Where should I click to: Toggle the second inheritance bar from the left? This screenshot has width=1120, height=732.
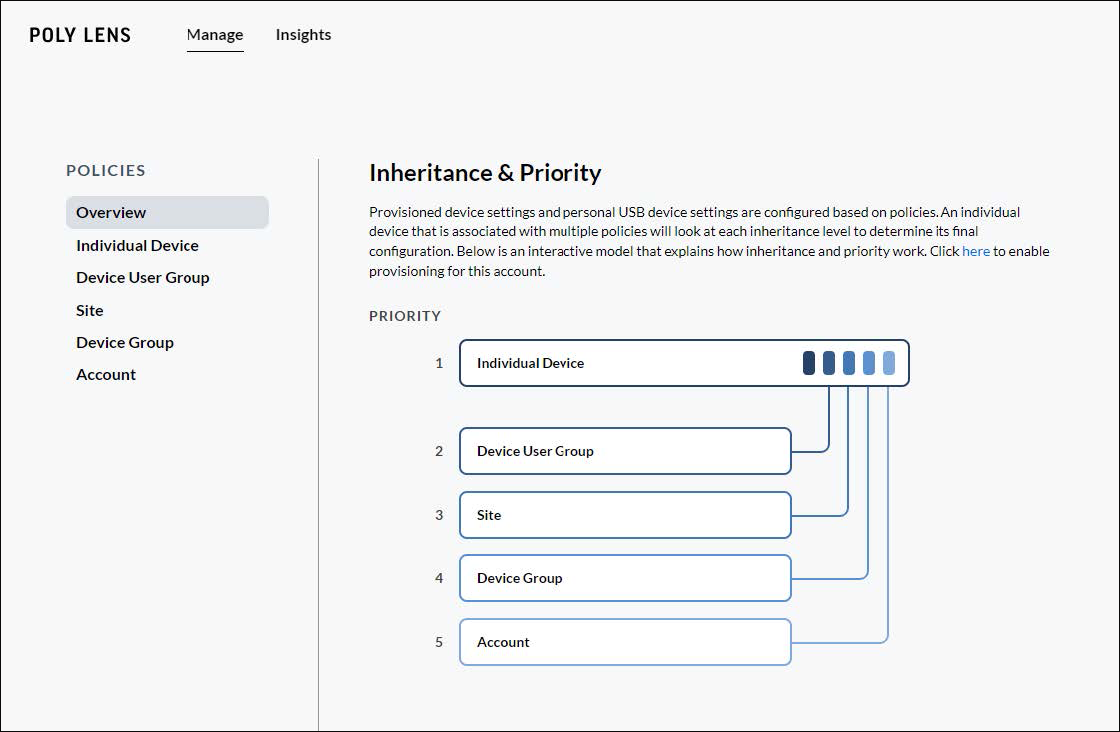(x=828, y=363)
